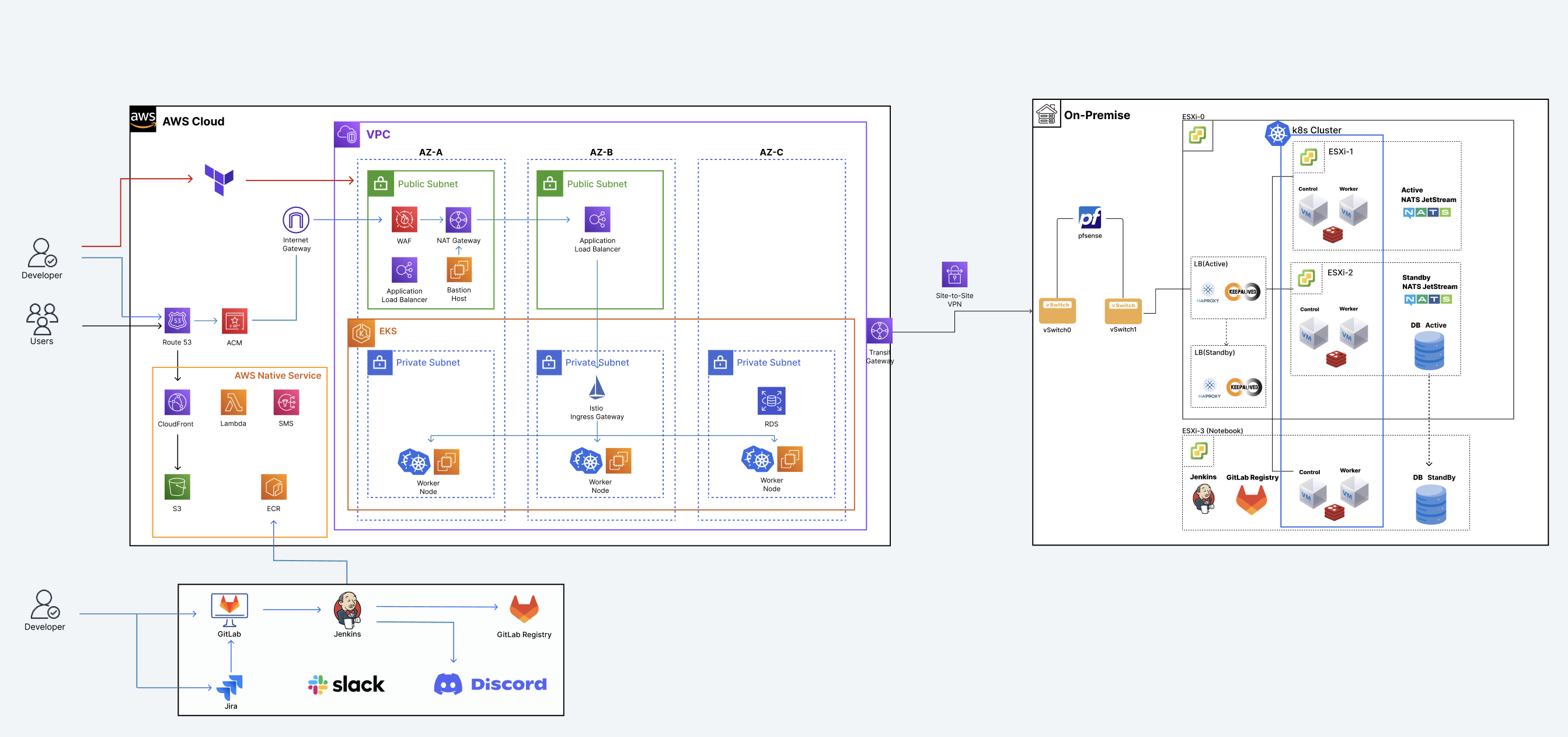Select the AZ-C Private Subnet lock icon
Screen dimensions: 1568x737
pyautogui.click(x=720, y=363)
